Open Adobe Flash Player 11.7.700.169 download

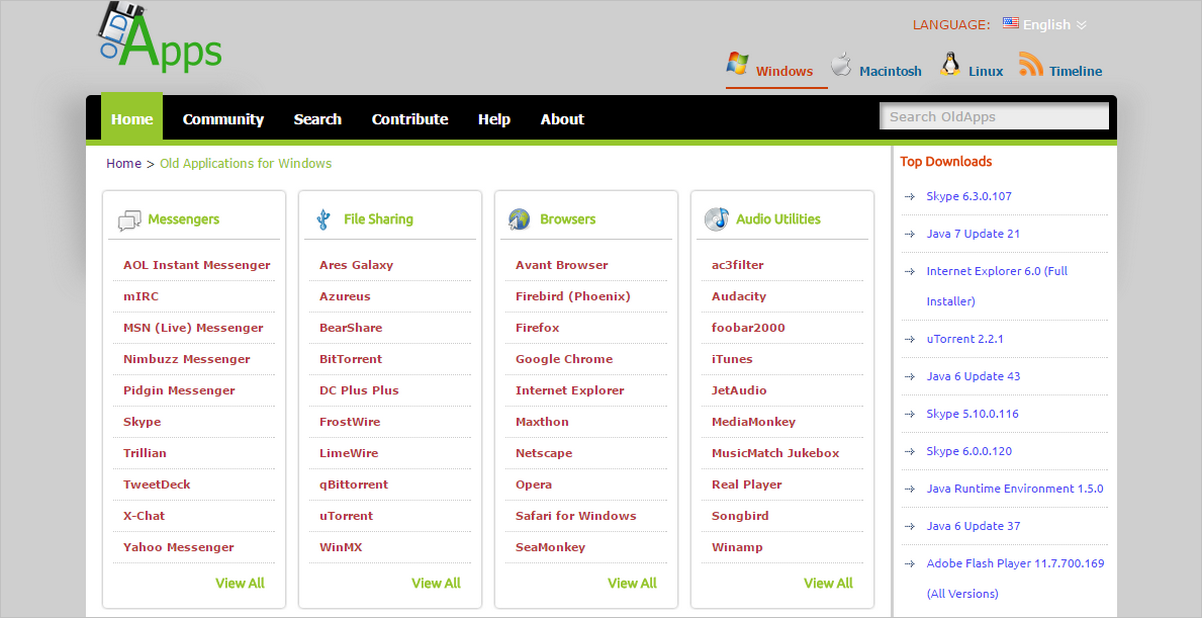(1015, 578)
